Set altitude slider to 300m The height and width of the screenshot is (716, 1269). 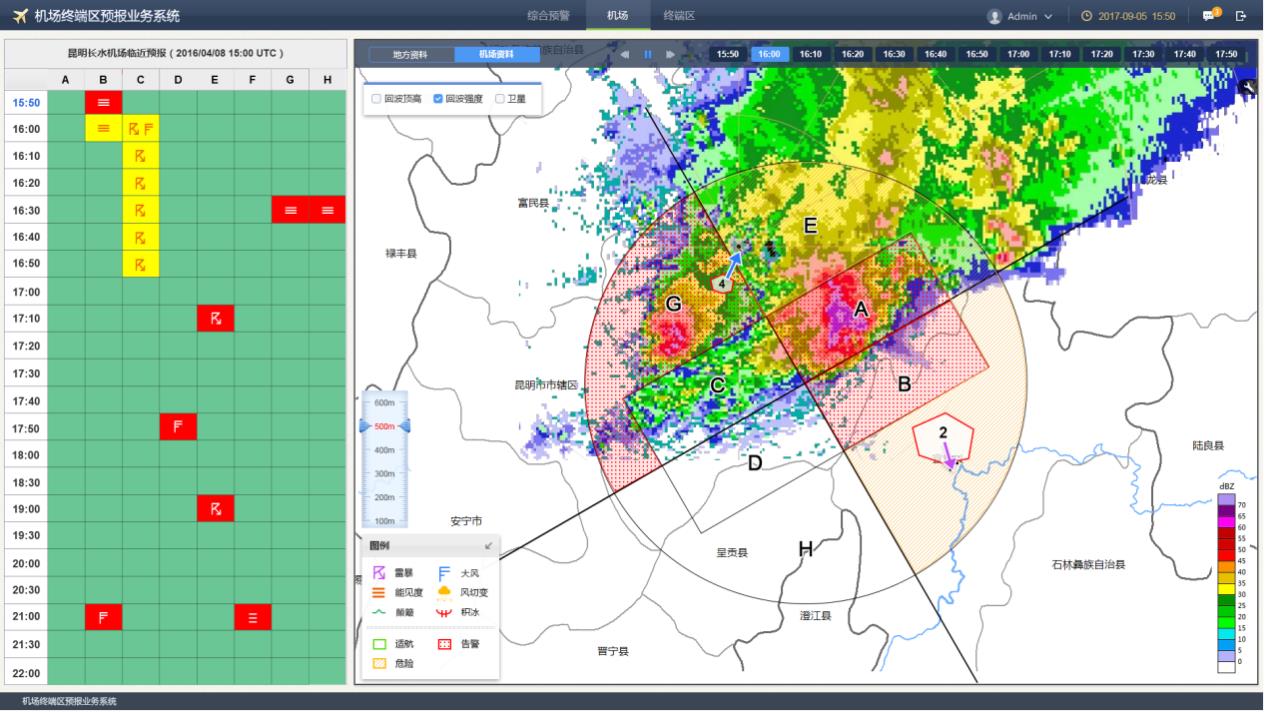coord(385,473)
